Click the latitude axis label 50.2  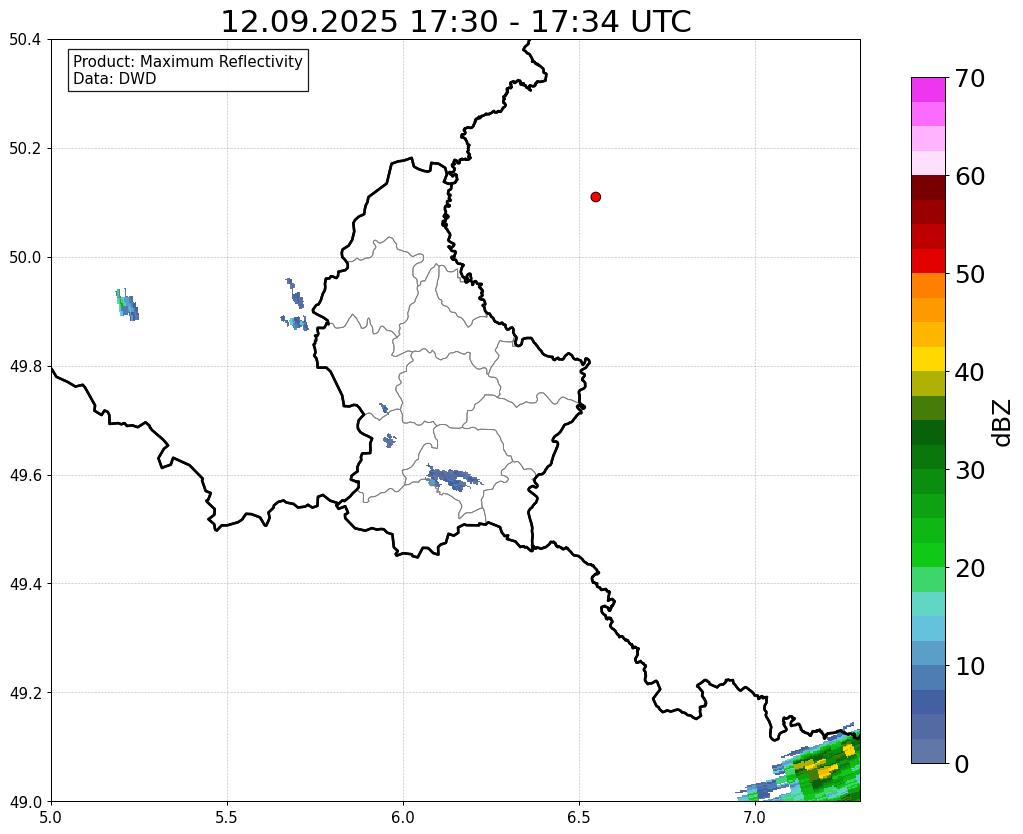pyautogui.click(x=25, y=149)
